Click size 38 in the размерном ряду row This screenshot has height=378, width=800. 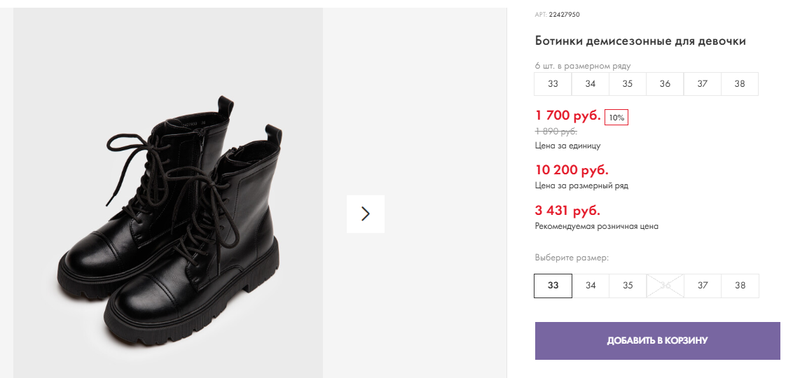click(x=740, y=84)
